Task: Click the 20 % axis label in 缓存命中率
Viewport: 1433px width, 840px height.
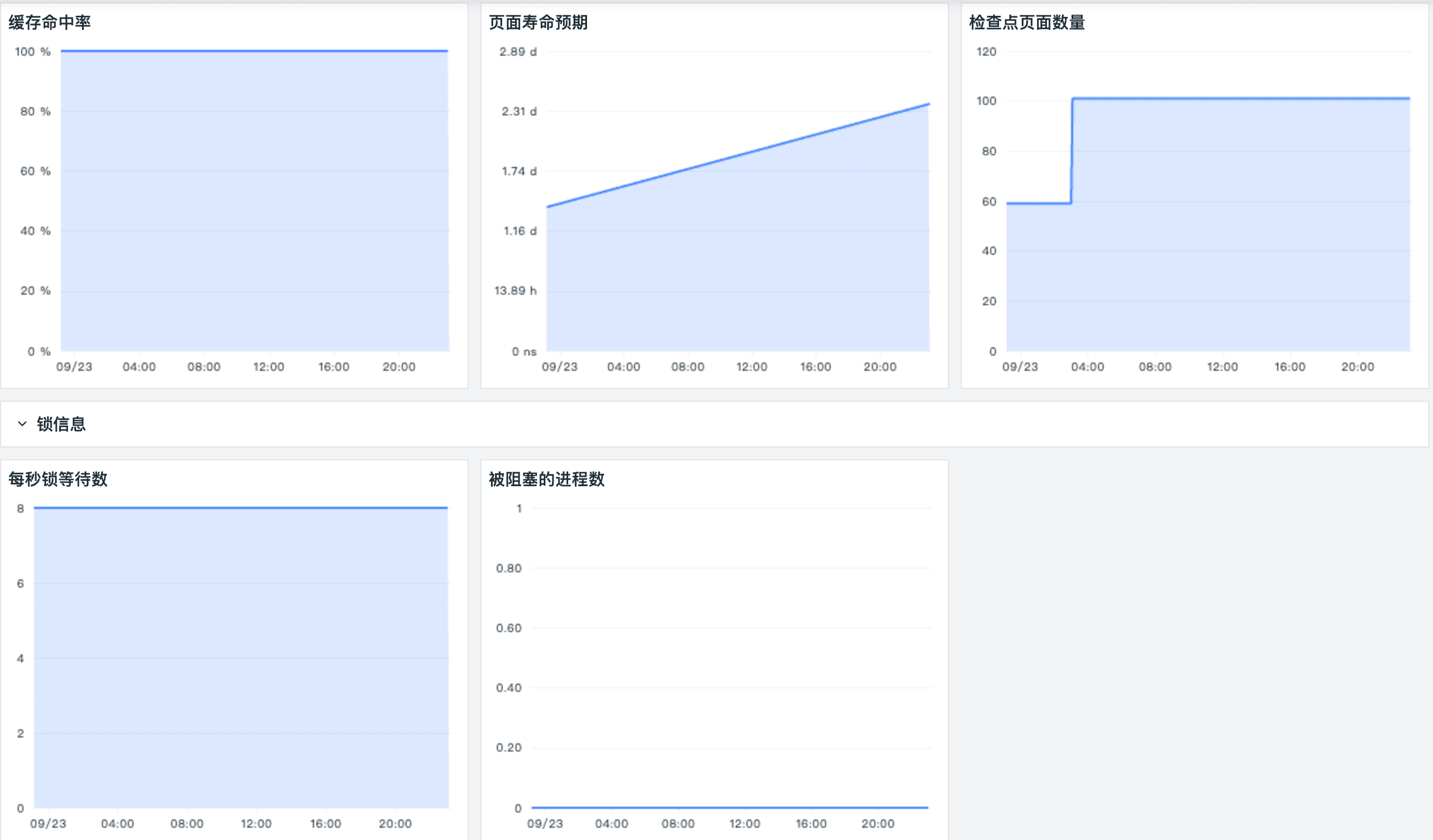Action: 35,291
